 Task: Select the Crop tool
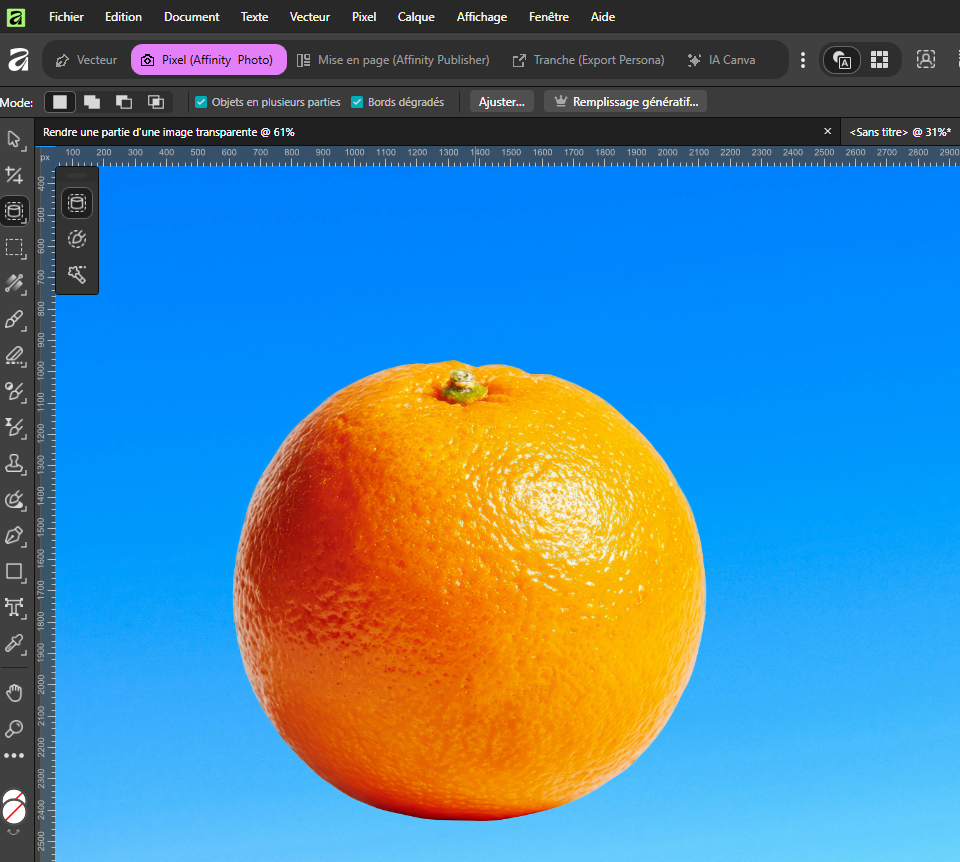[14, 175]
